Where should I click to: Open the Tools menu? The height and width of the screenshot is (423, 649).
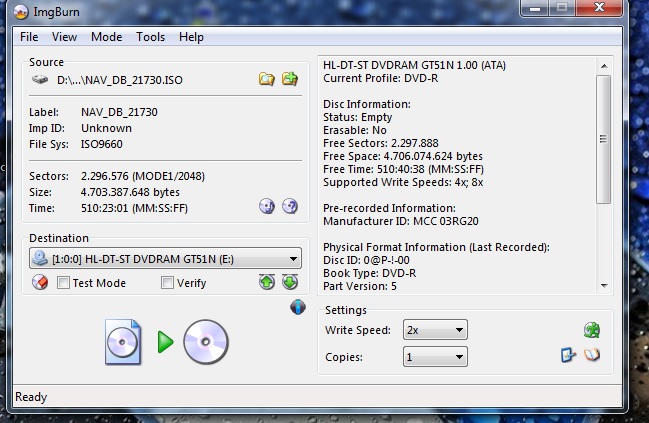click(x=151, y=37)
